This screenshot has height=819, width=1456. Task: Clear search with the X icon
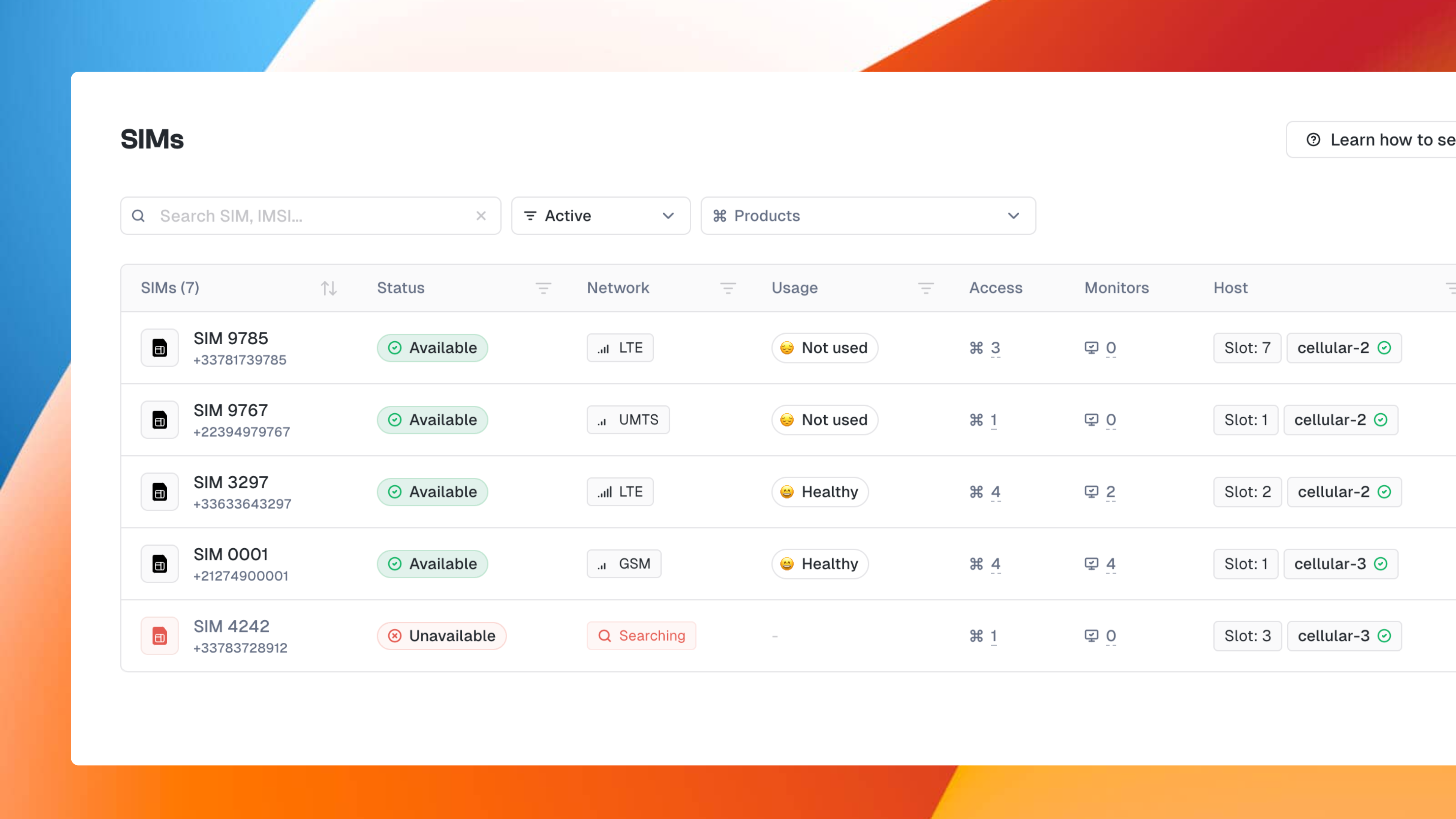[481, 216]
